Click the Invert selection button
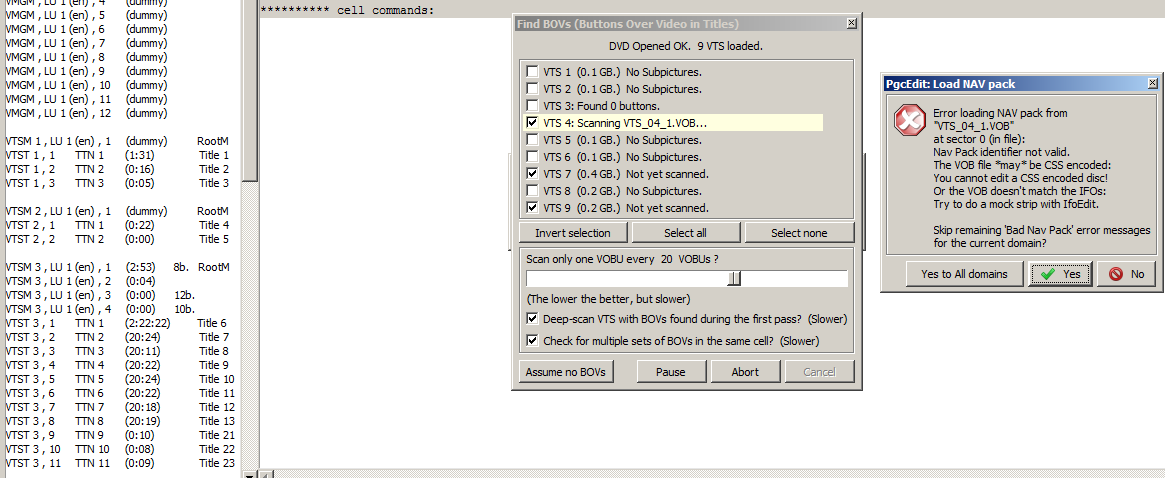 [x=573, y=233]
